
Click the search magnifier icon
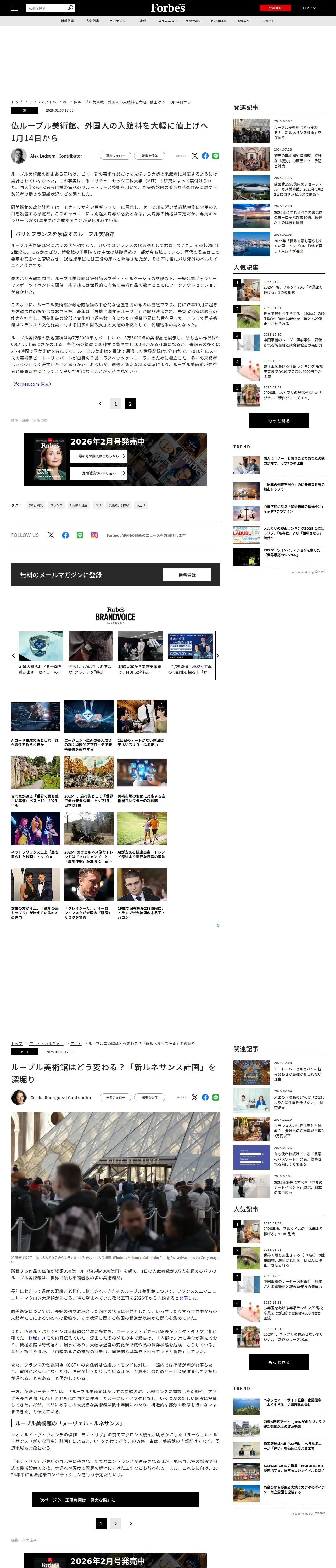[x=71, y=8]
